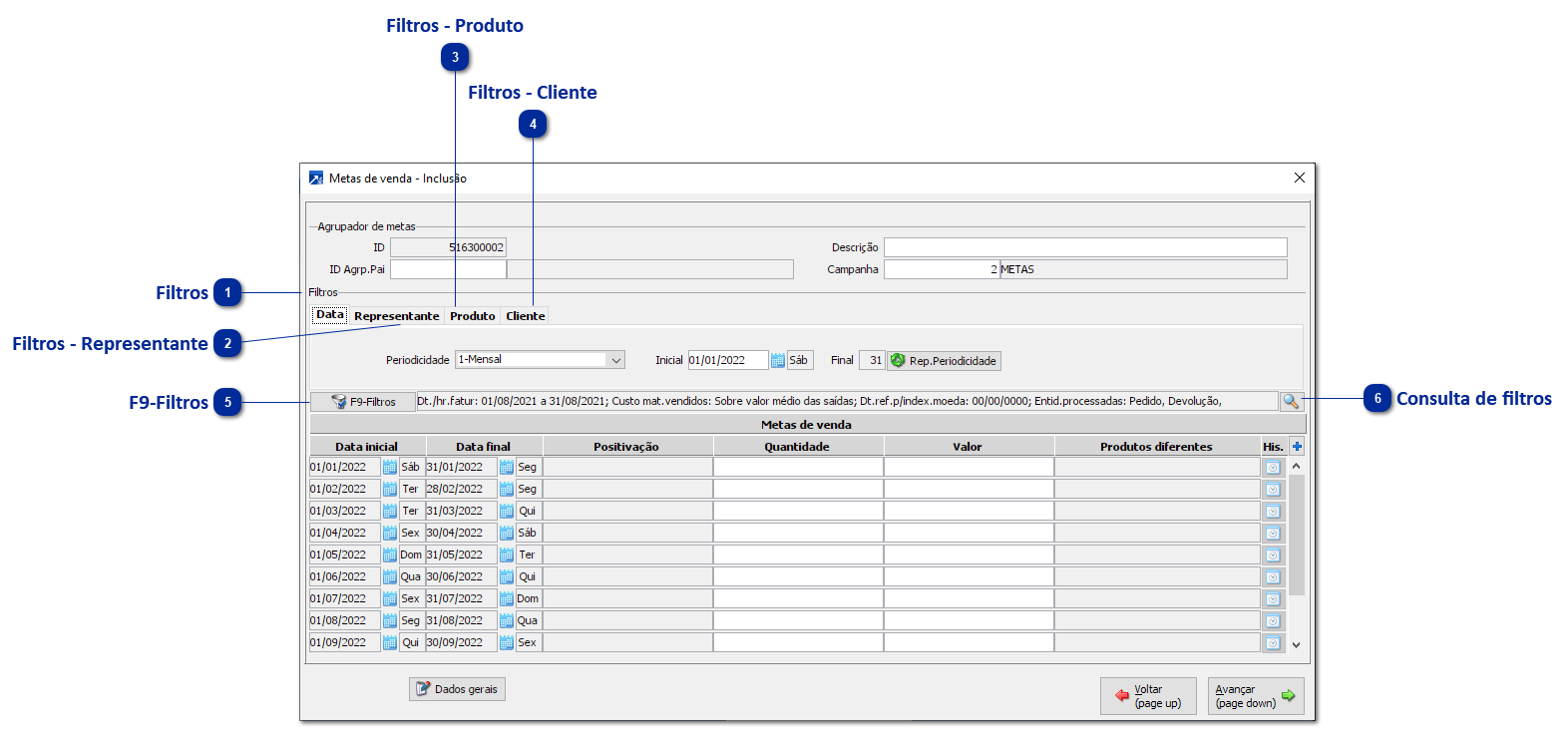
Task: Show history for the 01/06/2022 row
Action: 1273,576
